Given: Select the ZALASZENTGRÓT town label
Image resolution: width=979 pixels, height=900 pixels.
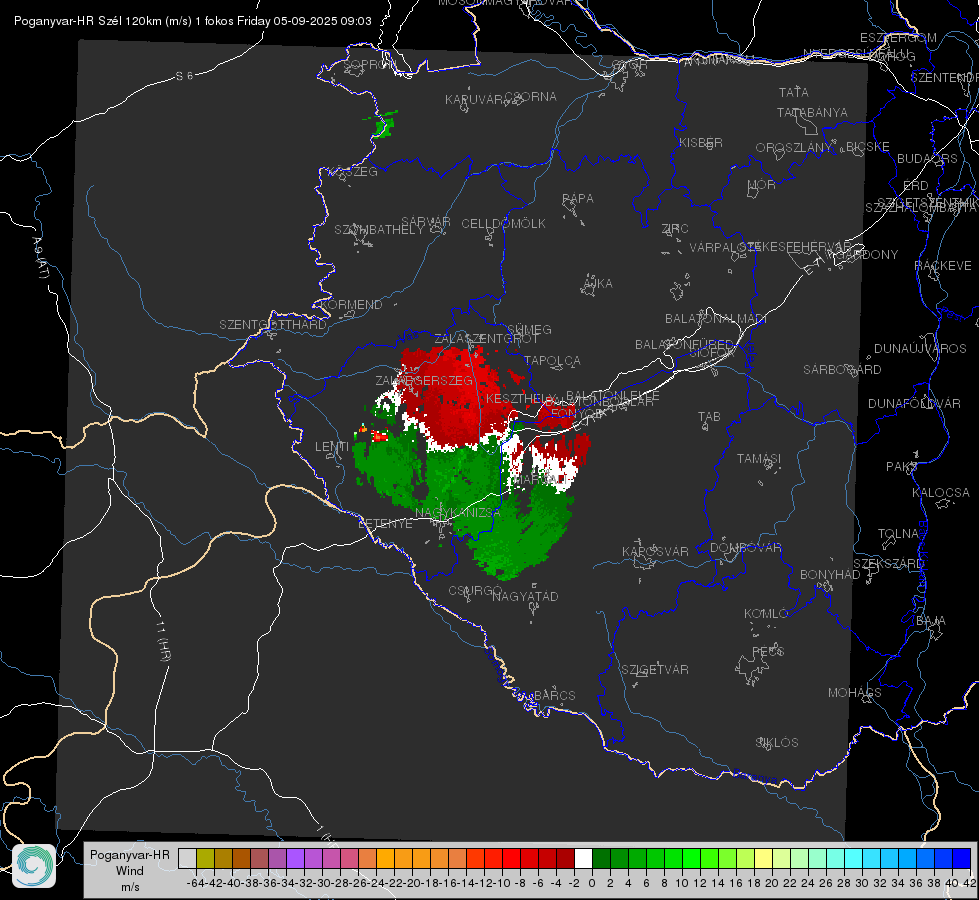Looking at the screenshot, I should tap(486, 339).
